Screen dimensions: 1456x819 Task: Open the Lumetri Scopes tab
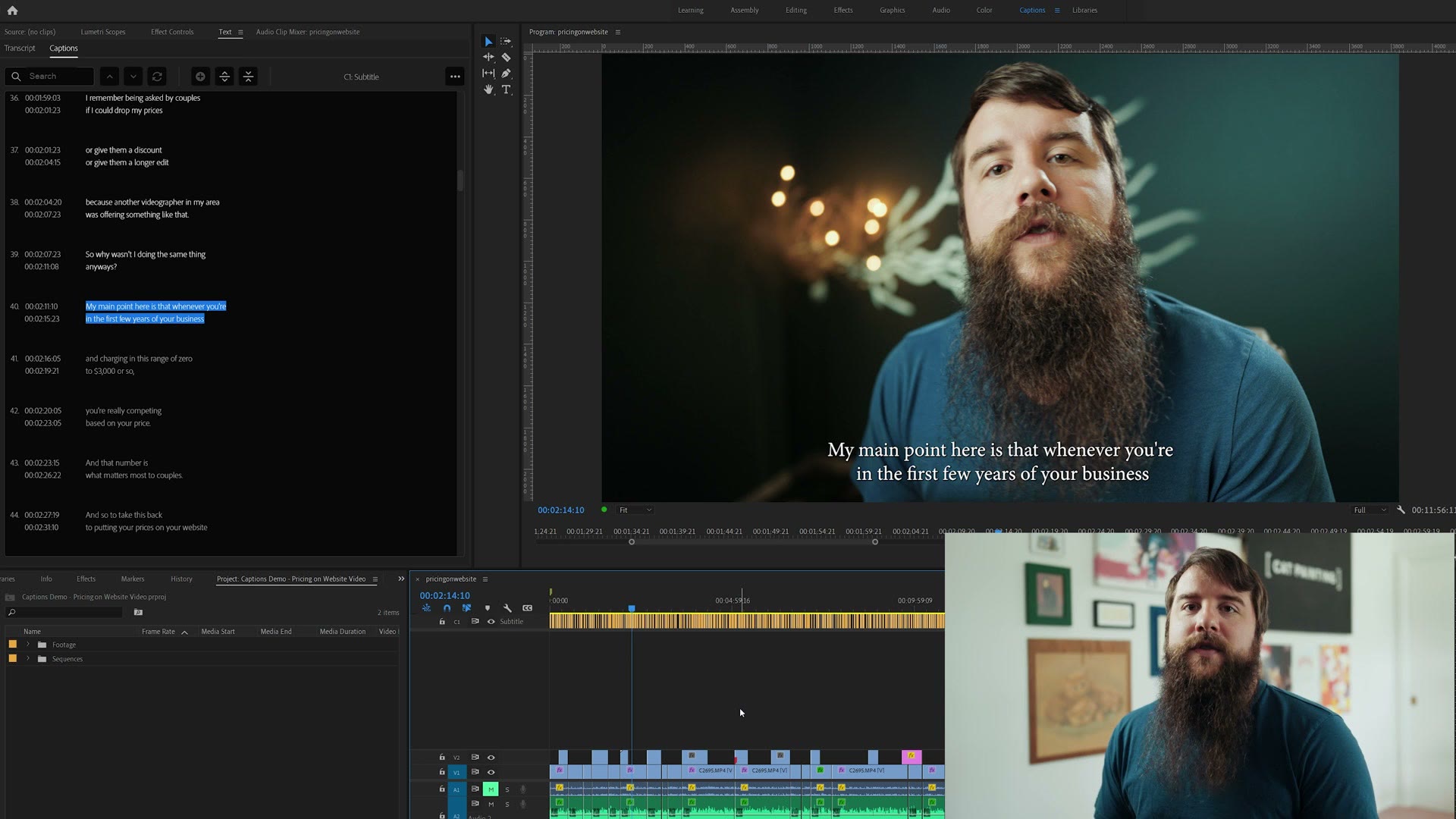pos(103,32)
